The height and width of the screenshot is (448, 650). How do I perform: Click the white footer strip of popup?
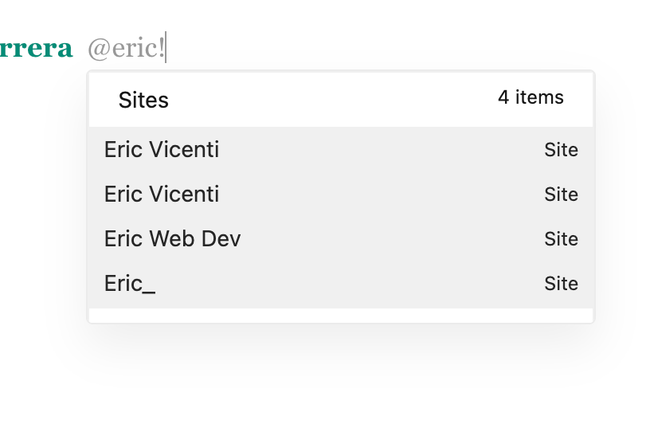tap(340, 315)
